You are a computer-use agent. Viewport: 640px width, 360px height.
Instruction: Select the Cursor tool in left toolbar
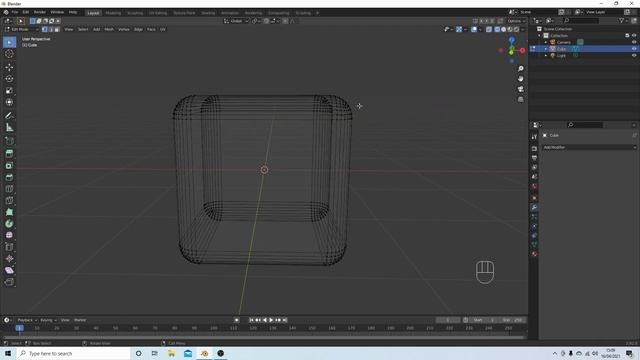pyautogui.click(x=9, y=54)
